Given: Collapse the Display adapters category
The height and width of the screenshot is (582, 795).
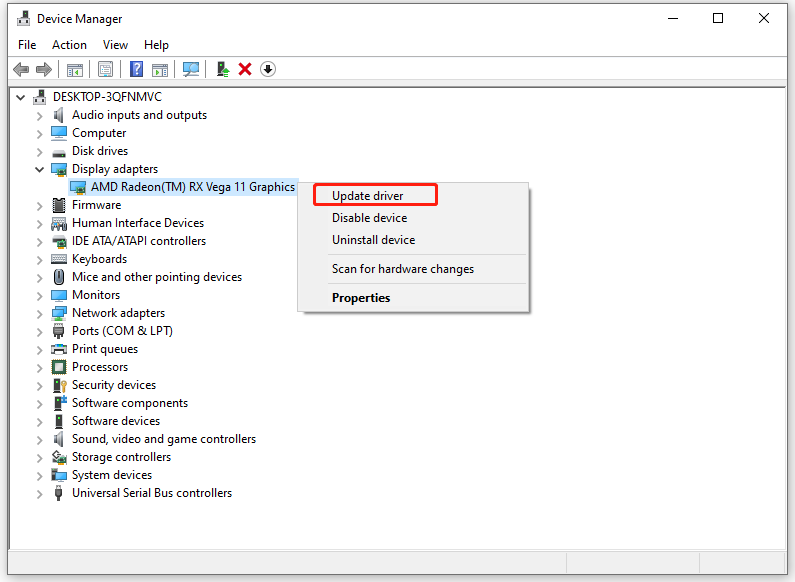Looking at the screenshot, I should click(40, 169).
